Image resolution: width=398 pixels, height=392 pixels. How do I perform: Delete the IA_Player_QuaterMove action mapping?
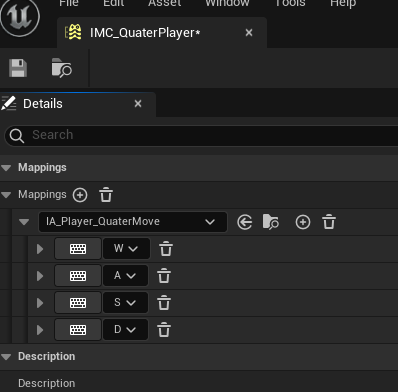pyautogui.click(x=329, y=222)
